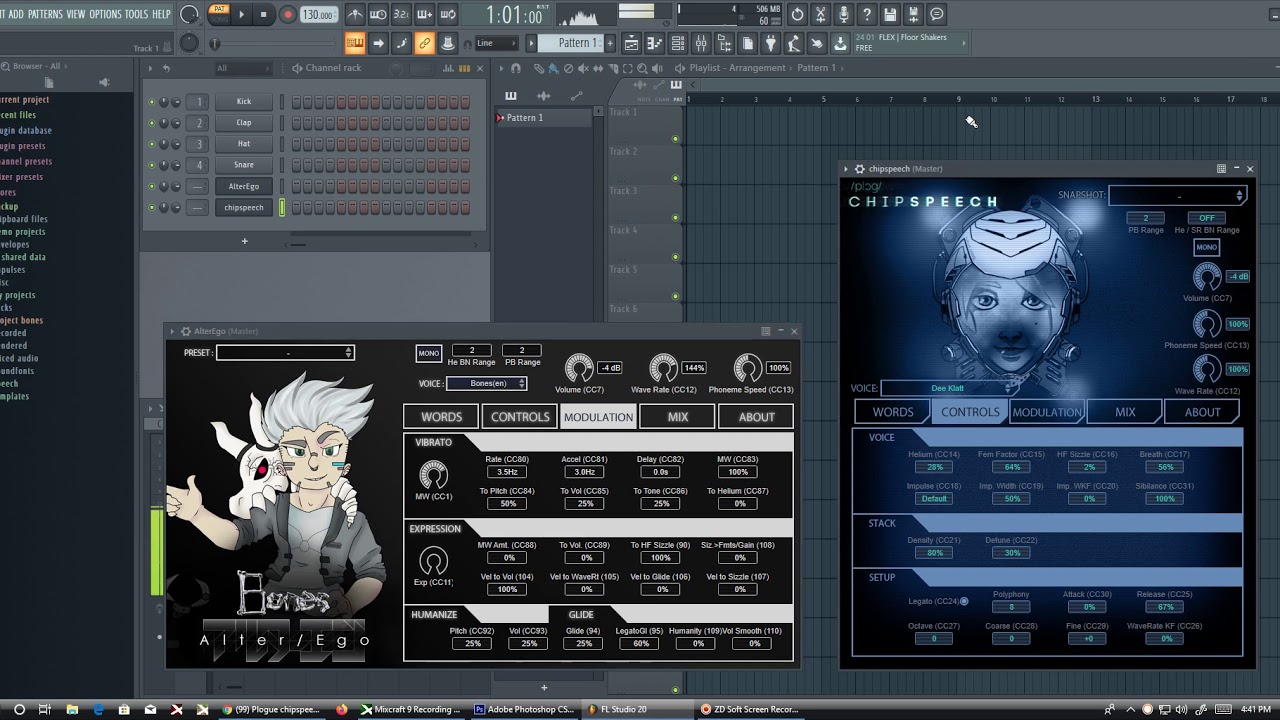
Task: Mute the Clap channel green light
Action: tap(152, 123)
